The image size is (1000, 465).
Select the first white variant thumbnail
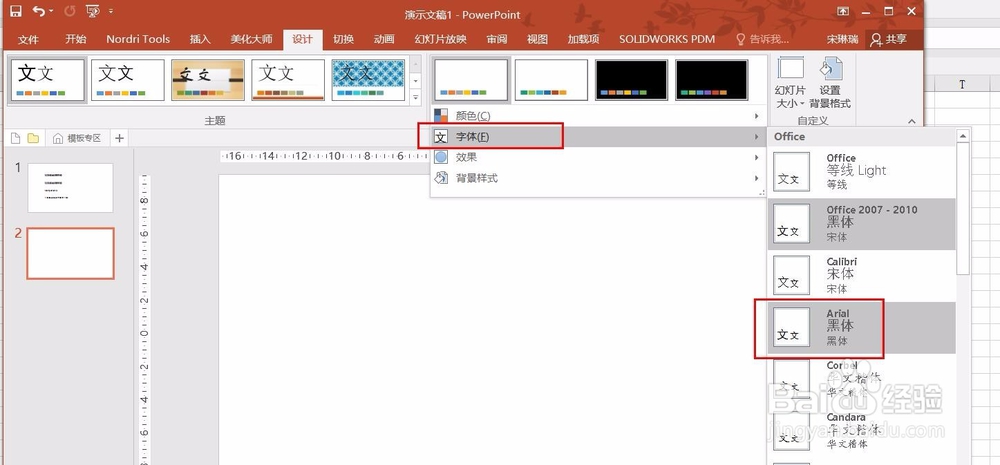(471, 80)
